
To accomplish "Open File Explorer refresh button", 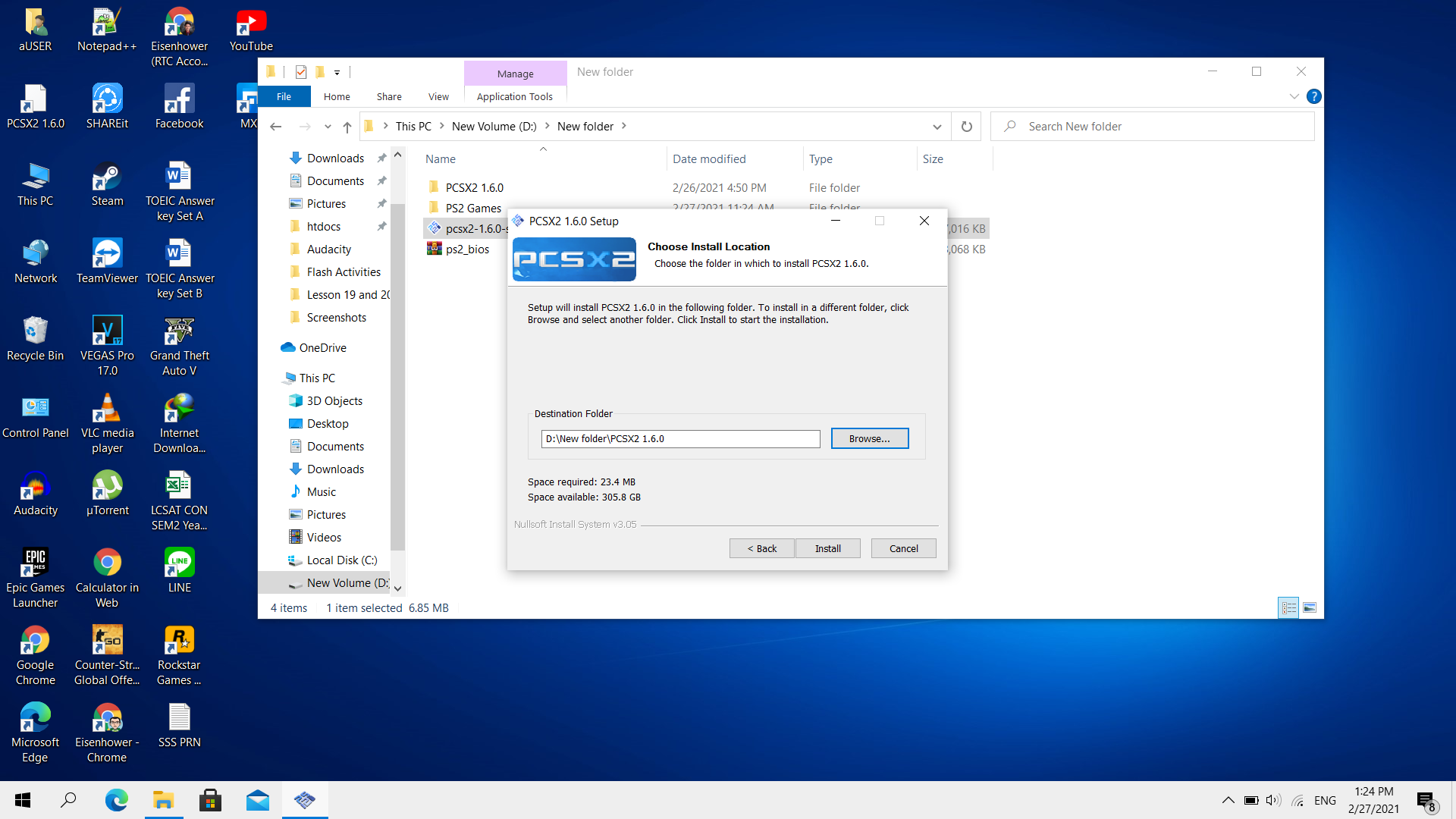I will tap(966, 127).
